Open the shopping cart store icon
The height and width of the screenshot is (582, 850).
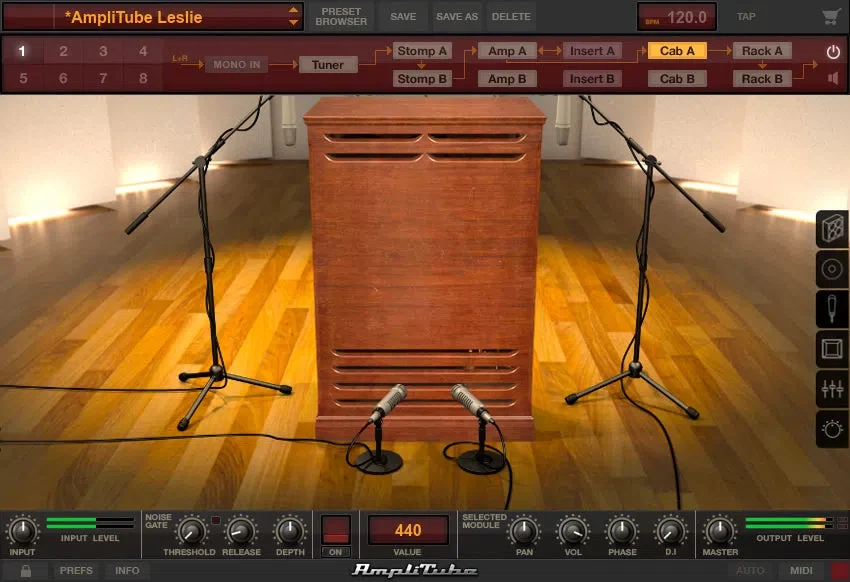coord(830,17)
